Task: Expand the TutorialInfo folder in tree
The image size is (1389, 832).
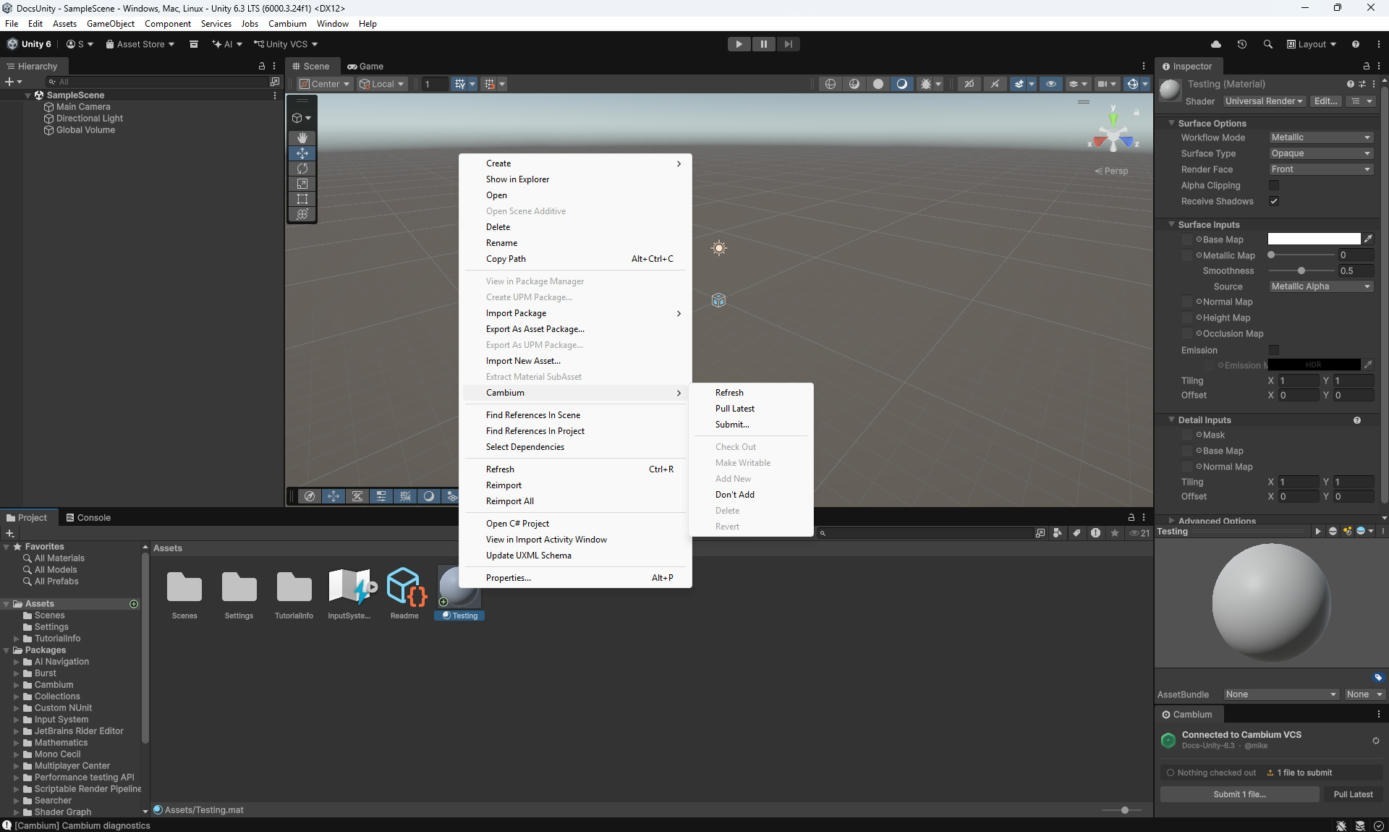Action: click(16, 638)
